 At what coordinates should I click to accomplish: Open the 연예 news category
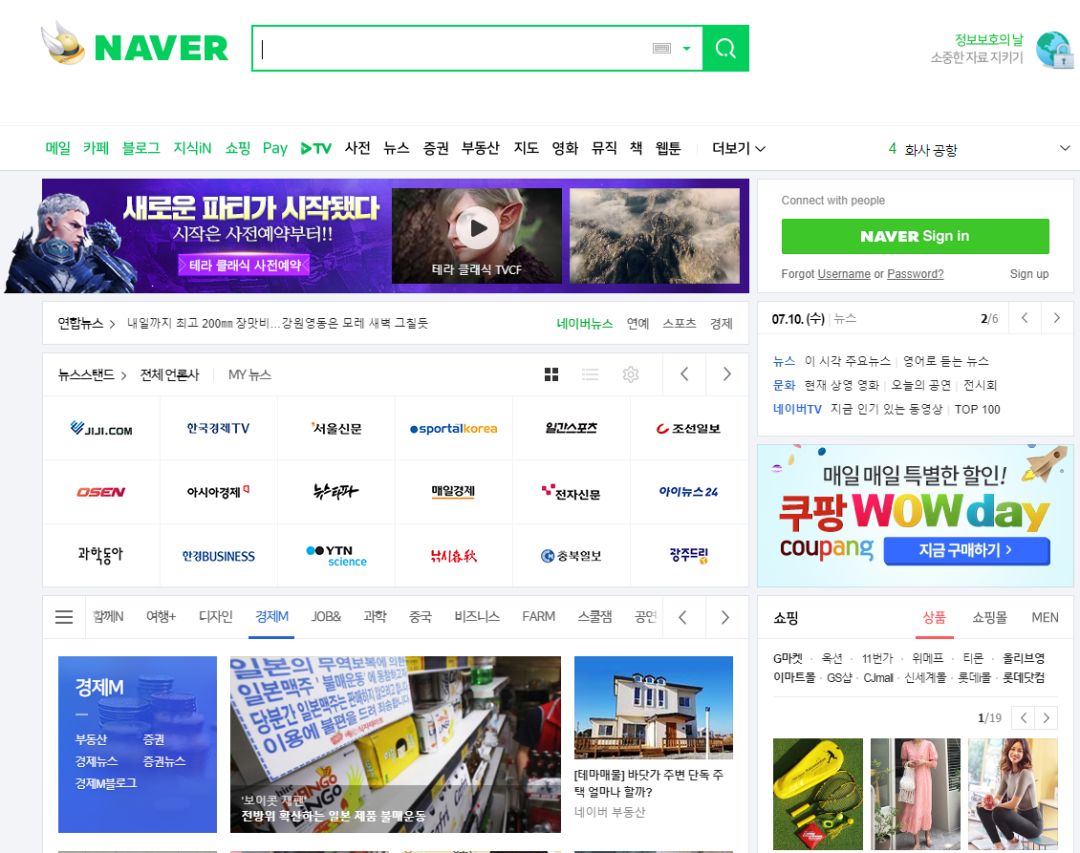coord(638,323)
